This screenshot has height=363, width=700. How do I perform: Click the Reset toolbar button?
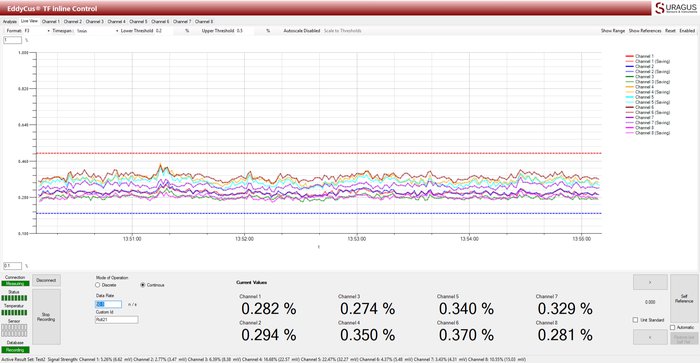[670, 31]
